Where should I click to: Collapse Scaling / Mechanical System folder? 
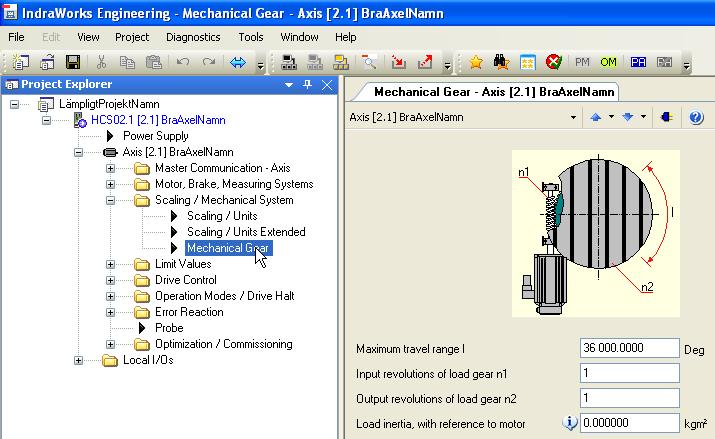point(110,200)
